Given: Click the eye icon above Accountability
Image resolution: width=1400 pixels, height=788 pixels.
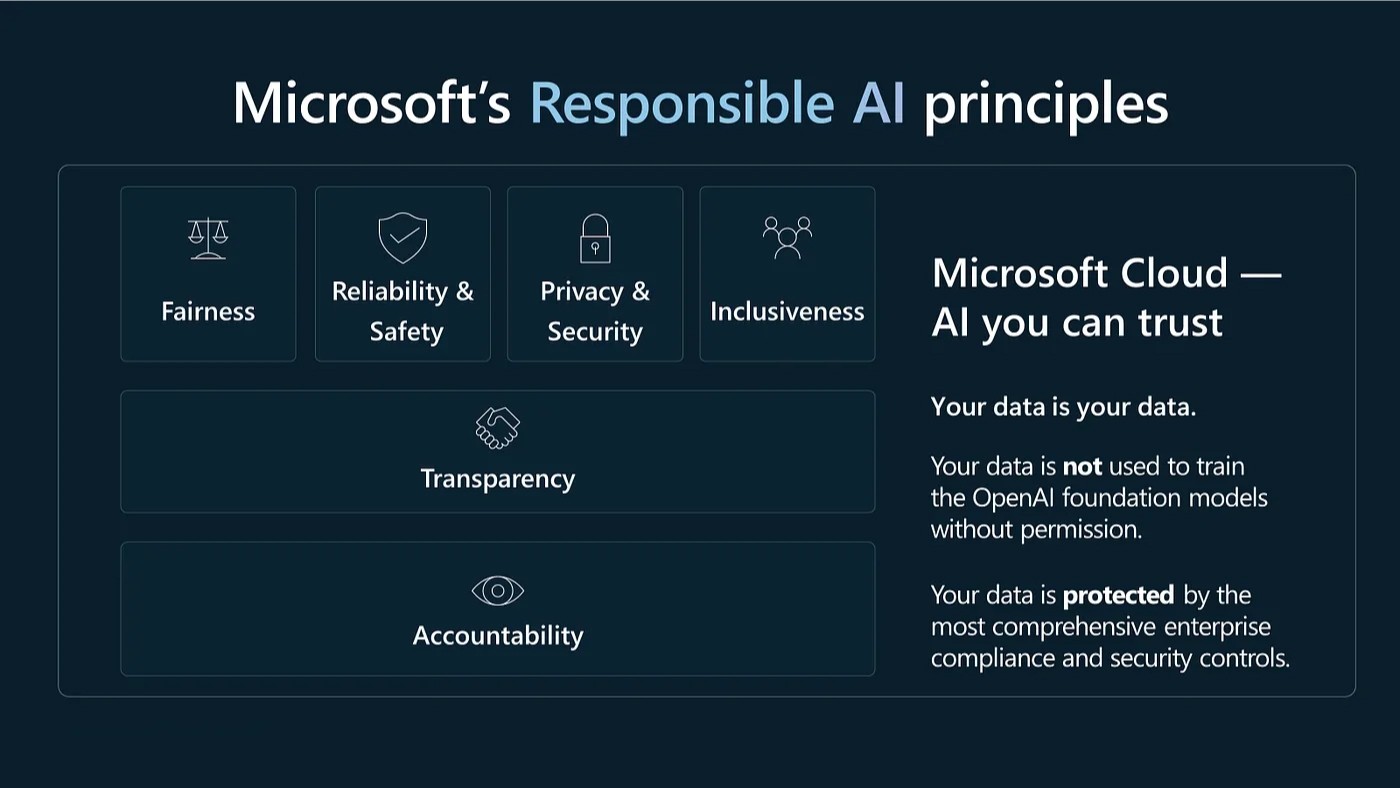Looking at the screenshot, I should (497, 591).
